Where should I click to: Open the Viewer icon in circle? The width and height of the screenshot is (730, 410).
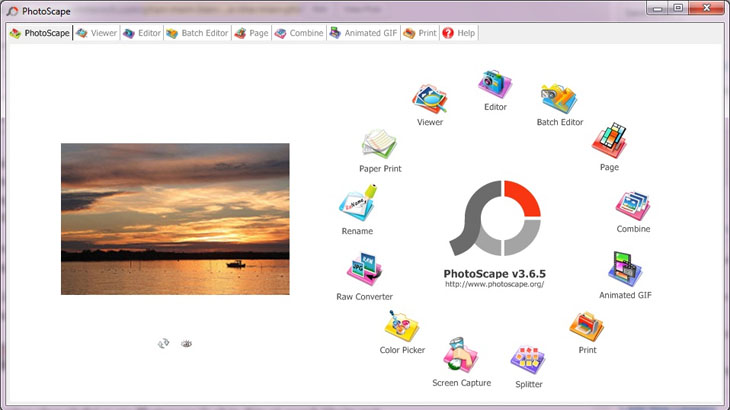point(430,99)
